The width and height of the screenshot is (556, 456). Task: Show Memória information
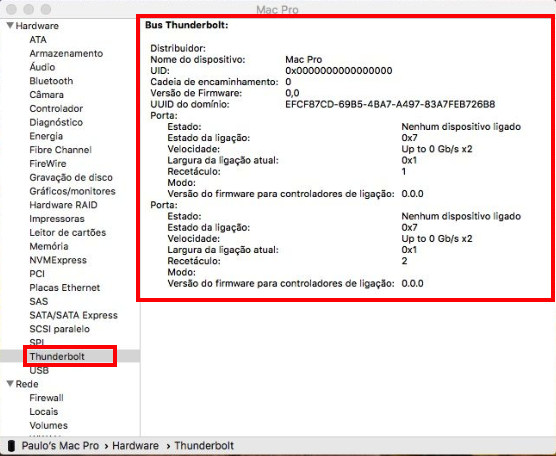click(x=49, y=246)
